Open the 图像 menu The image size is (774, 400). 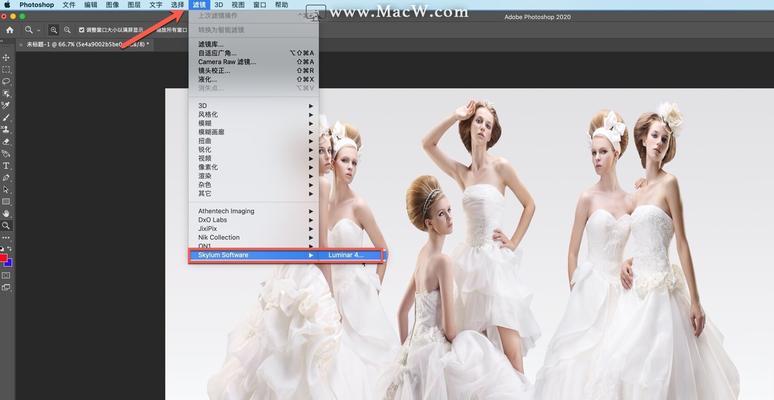113,5
